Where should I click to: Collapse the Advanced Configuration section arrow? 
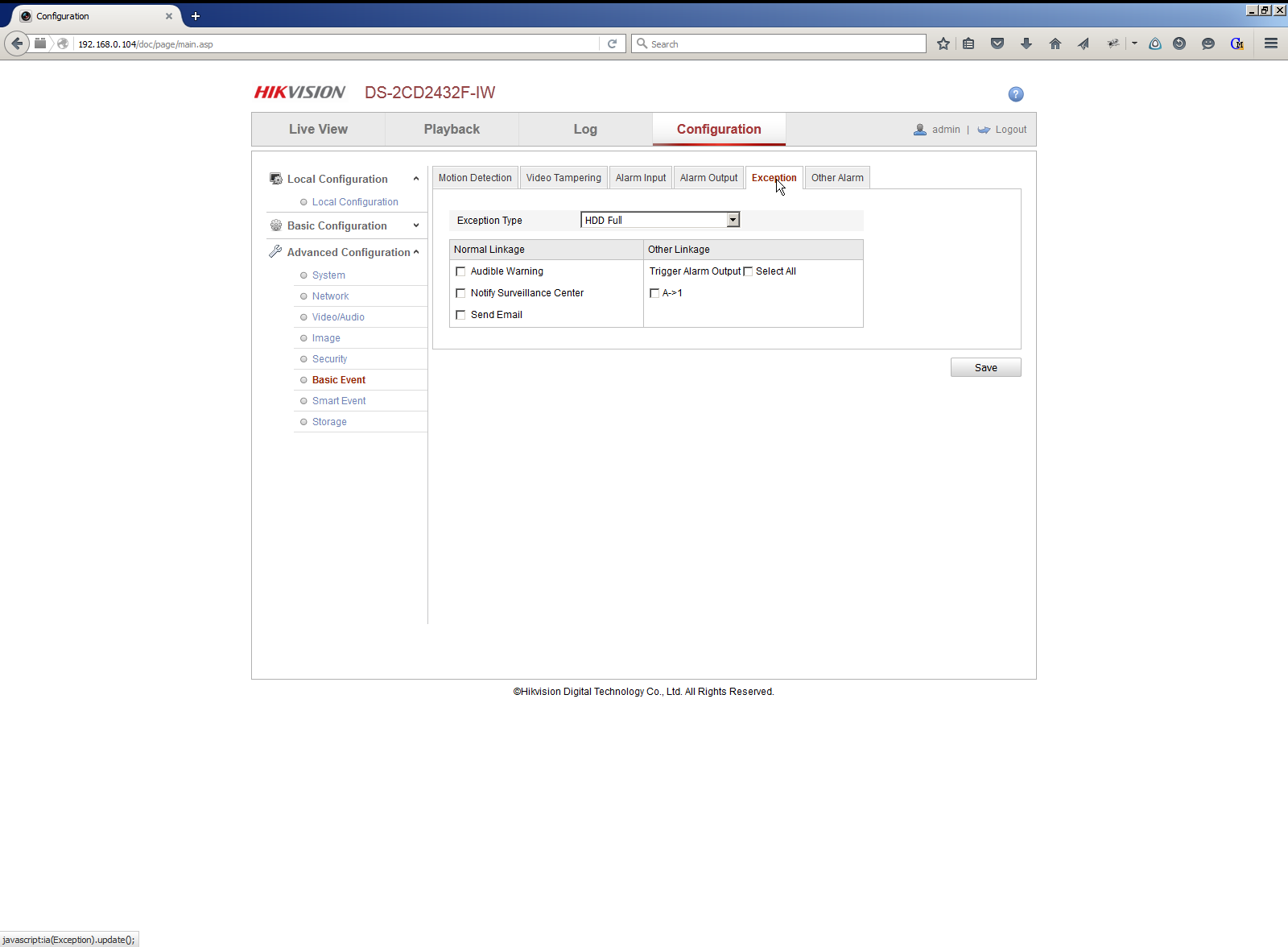point(416,252)
